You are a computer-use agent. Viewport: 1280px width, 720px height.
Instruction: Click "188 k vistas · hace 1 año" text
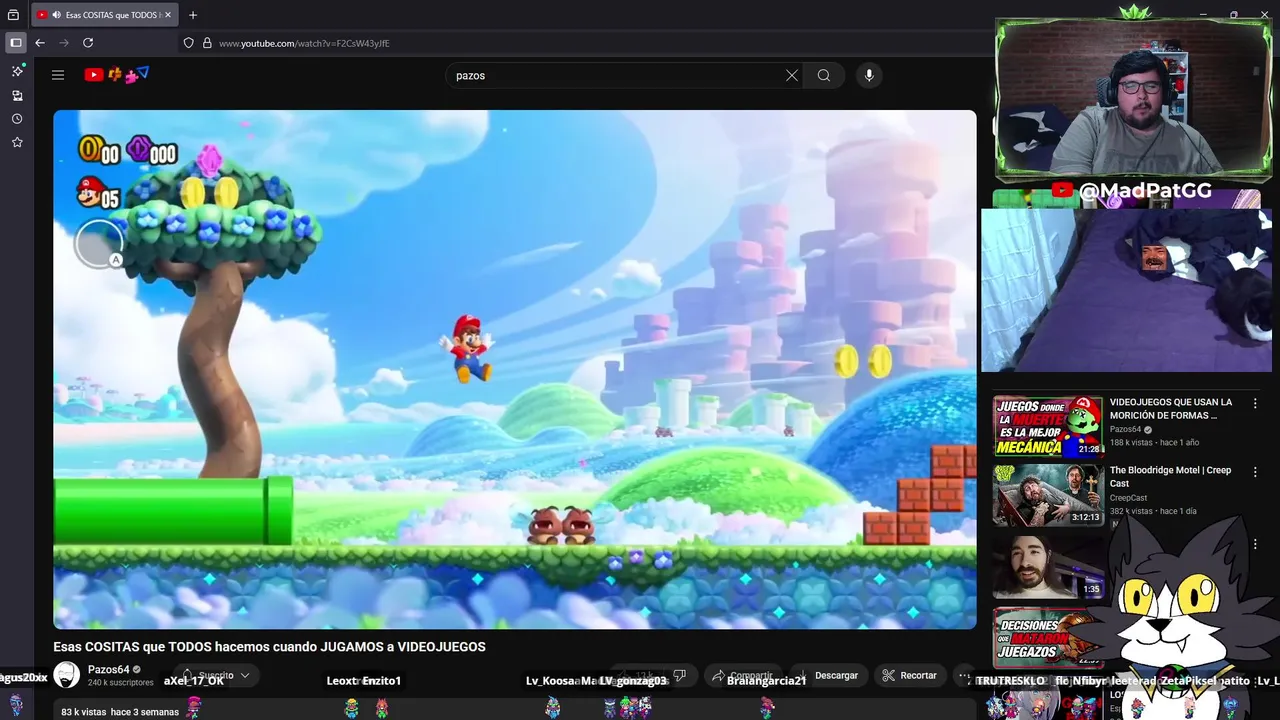coord(1154,442)
